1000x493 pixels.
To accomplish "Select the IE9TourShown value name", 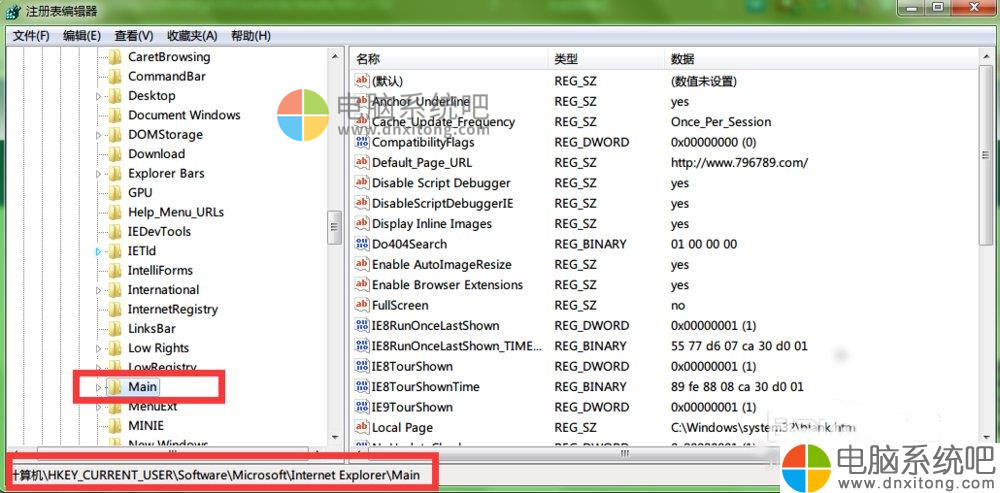I will 412,408.
